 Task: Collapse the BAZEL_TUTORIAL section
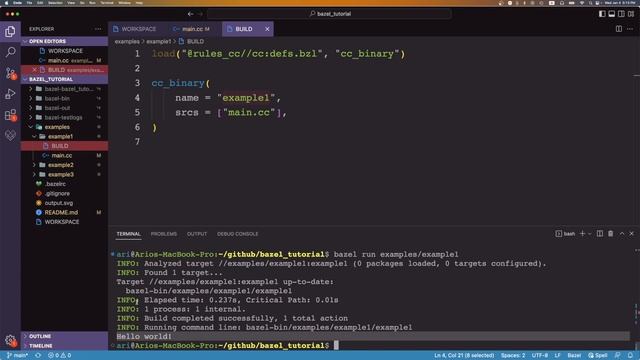pos(64,79)
